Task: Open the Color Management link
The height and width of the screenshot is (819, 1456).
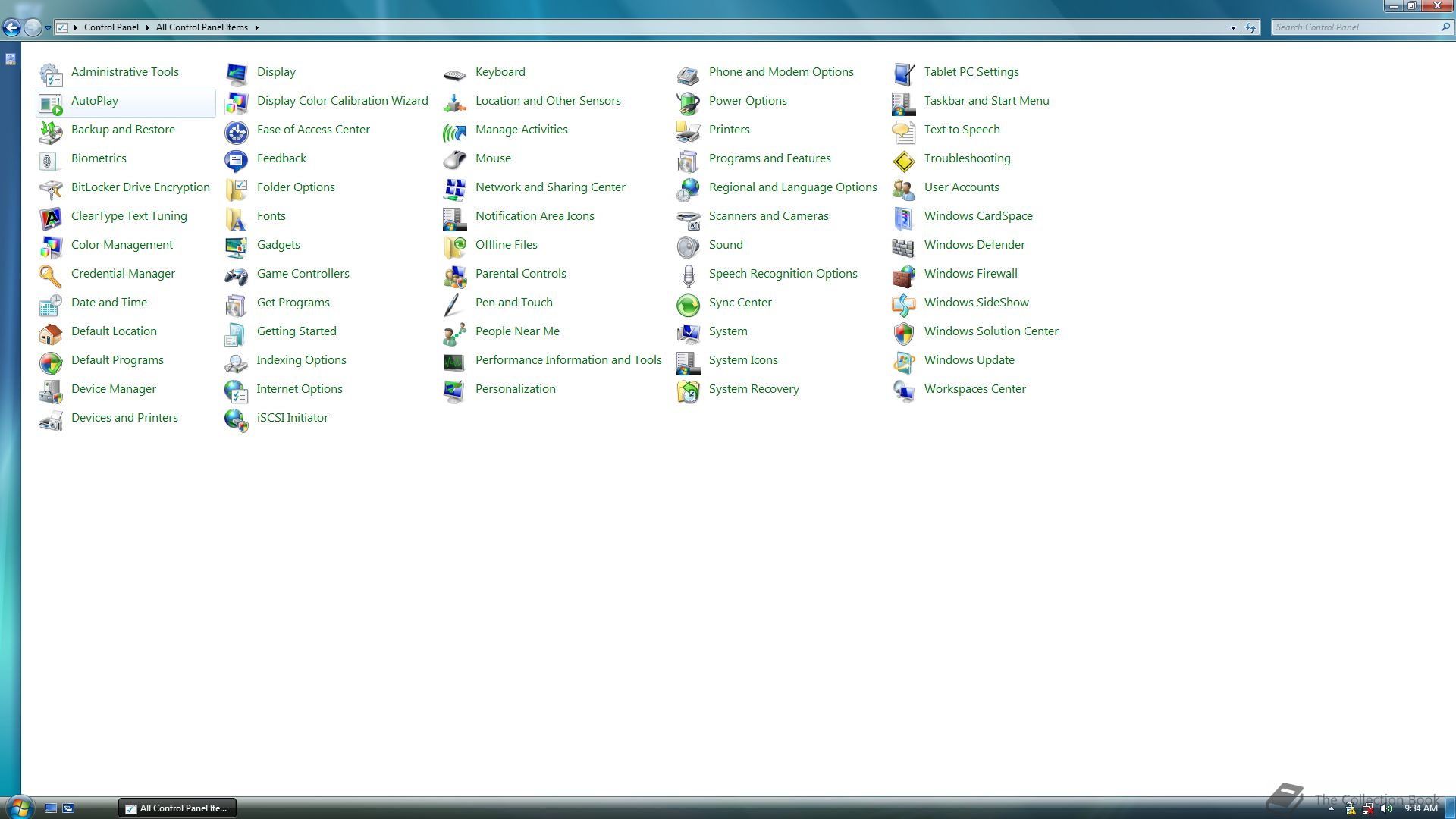Action: (122, 244)
